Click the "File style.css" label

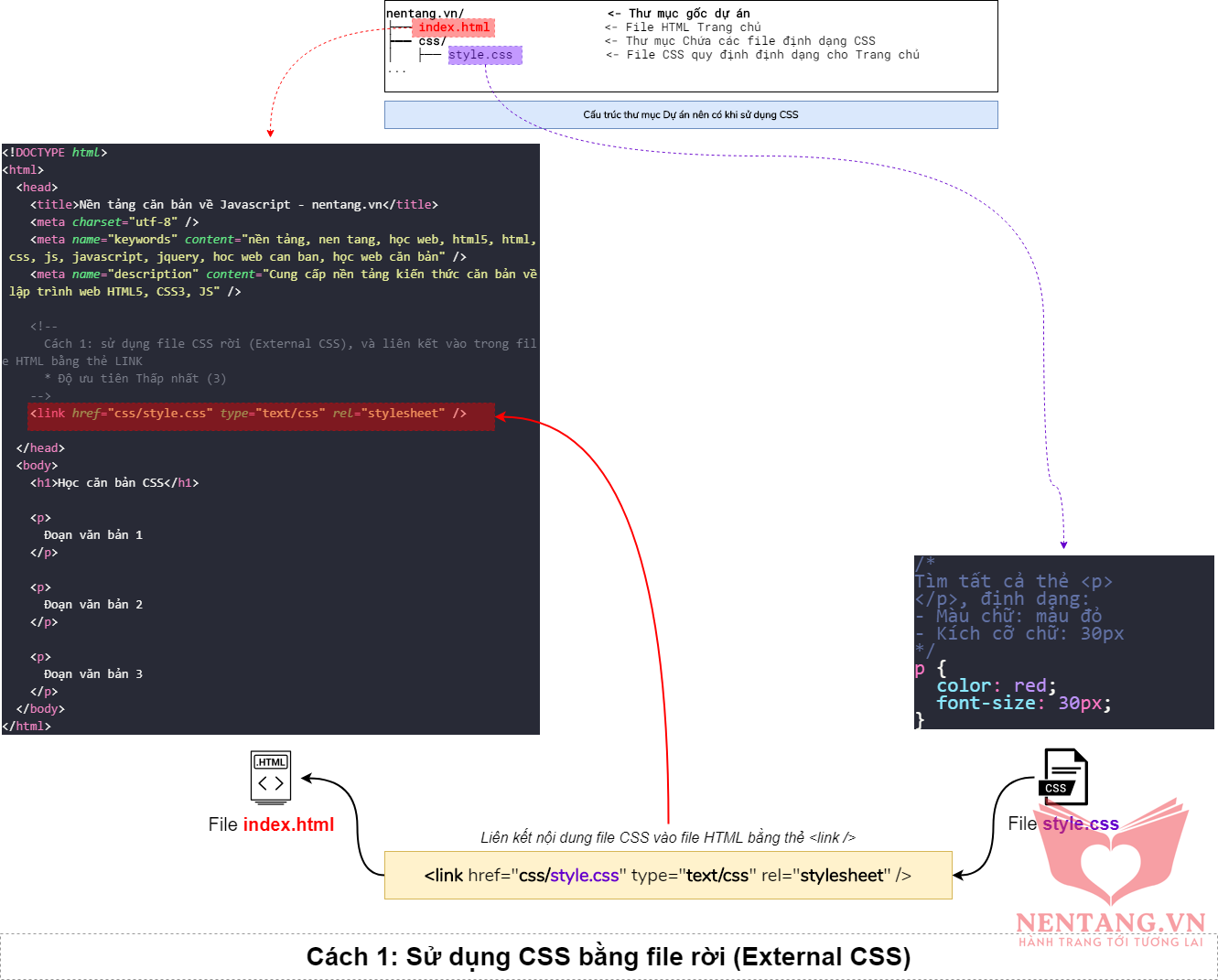(x=1062, y=824)
